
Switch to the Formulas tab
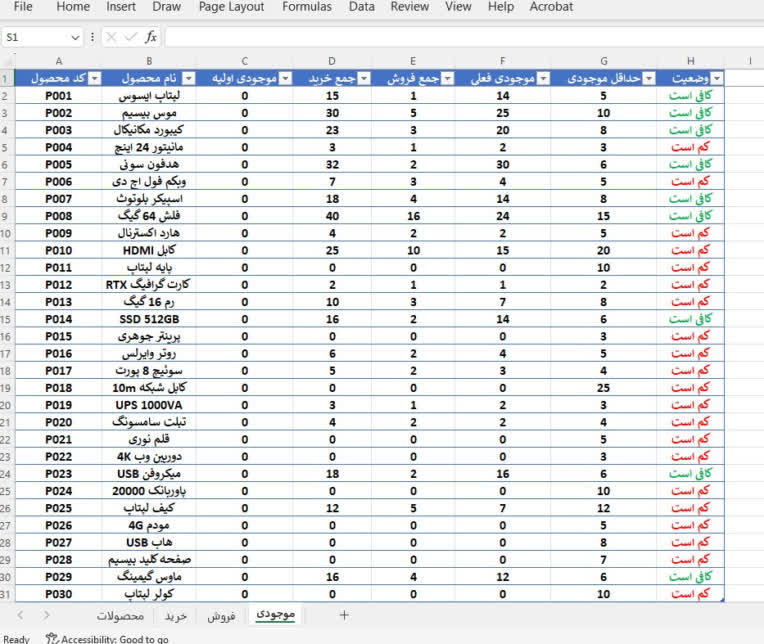coord(307,7)
